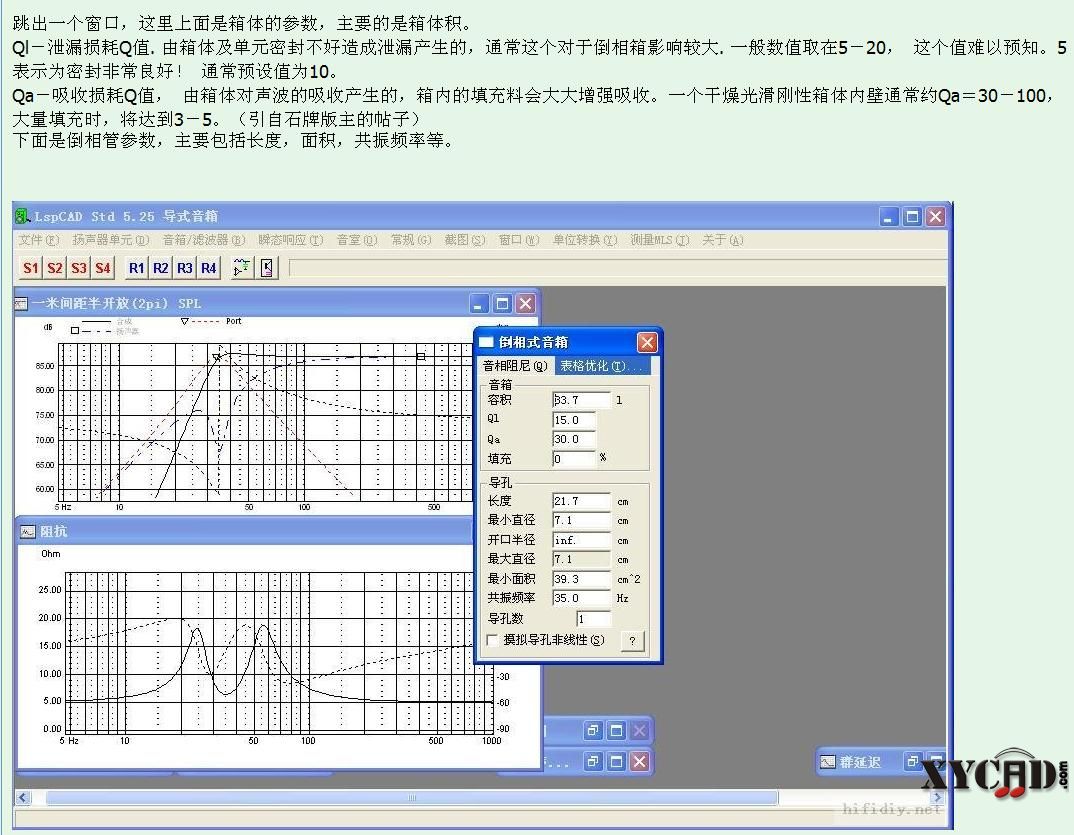Image resolution: width=1074 pixels, height=835 pixels.
Task: Edit the Ql value field
Action: [574, 420]
